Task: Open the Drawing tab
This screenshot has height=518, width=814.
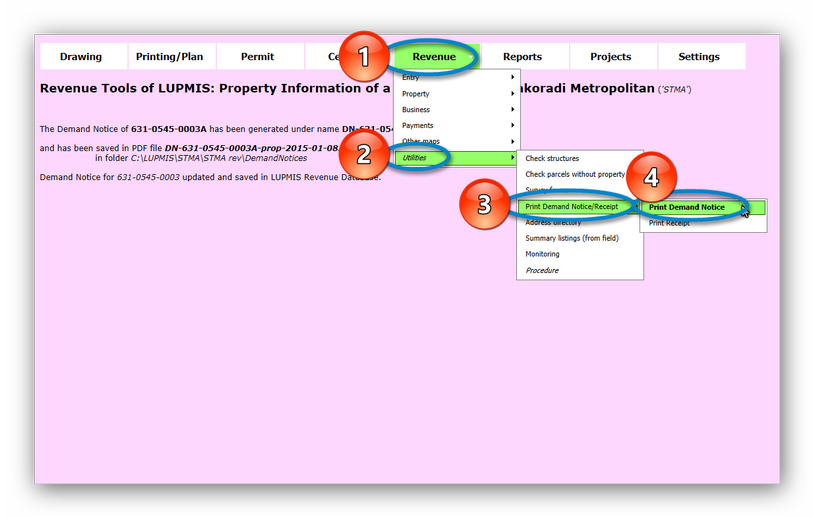Action: click(83, 57)
